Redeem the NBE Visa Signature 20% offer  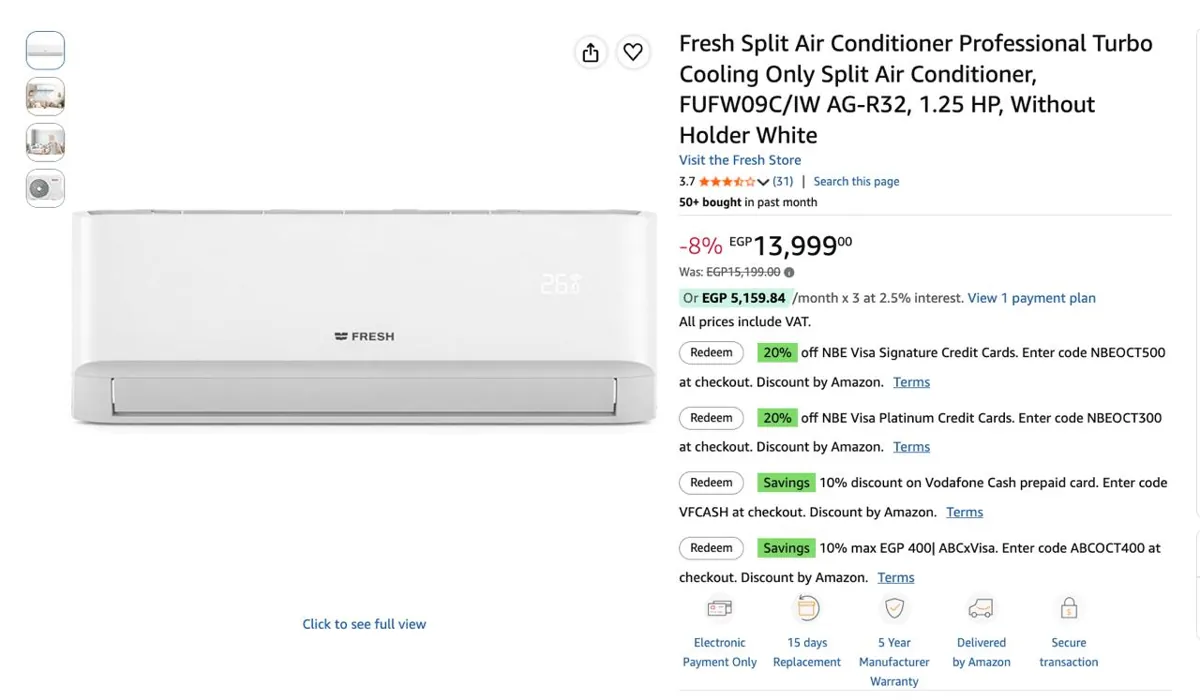[x=711, y=352]
